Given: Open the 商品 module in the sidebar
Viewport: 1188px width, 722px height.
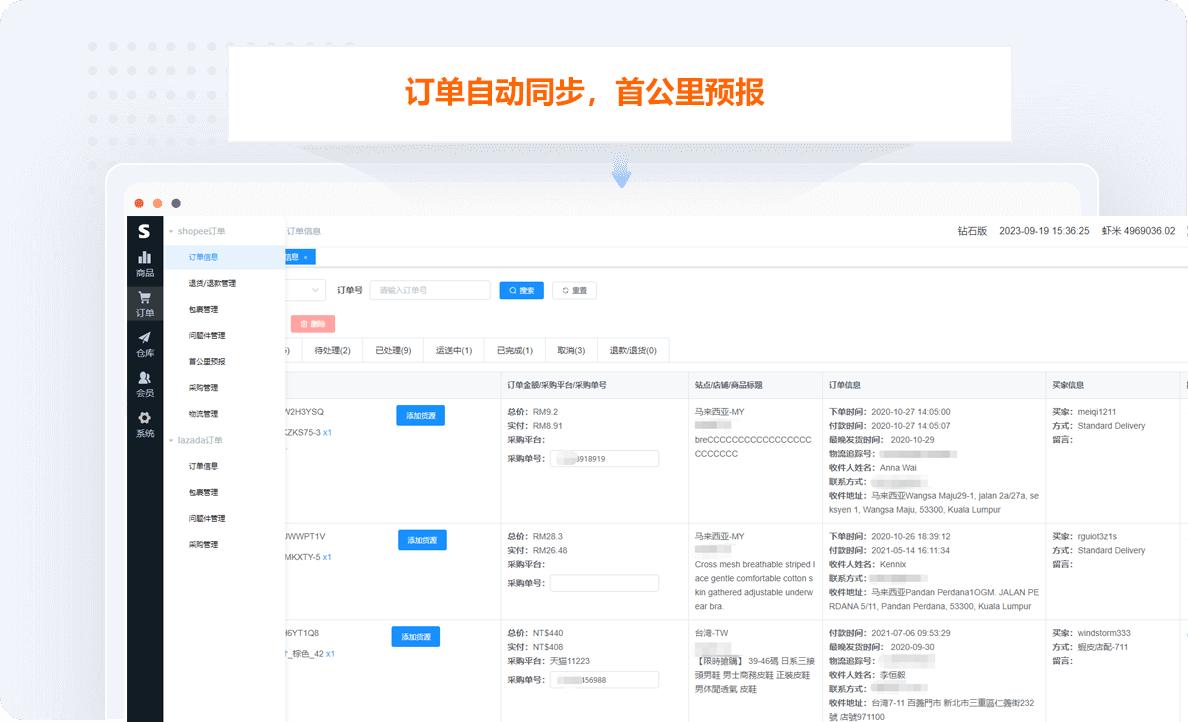Looking at the screenshot, I should coord(144,265).
